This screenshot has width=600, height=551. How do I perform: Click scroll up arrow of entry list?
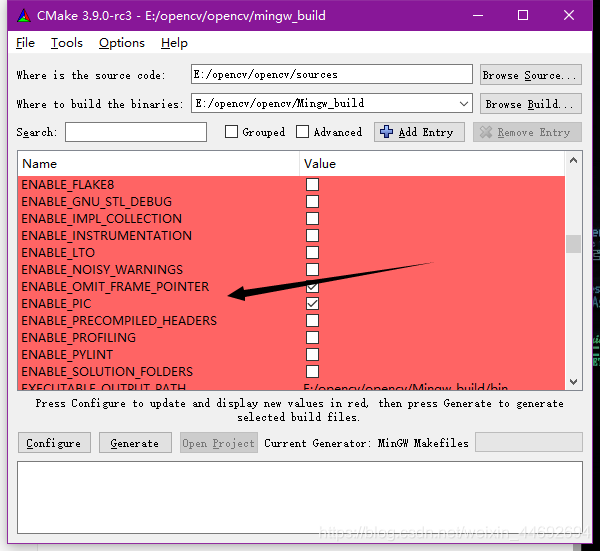click(573, 160)
